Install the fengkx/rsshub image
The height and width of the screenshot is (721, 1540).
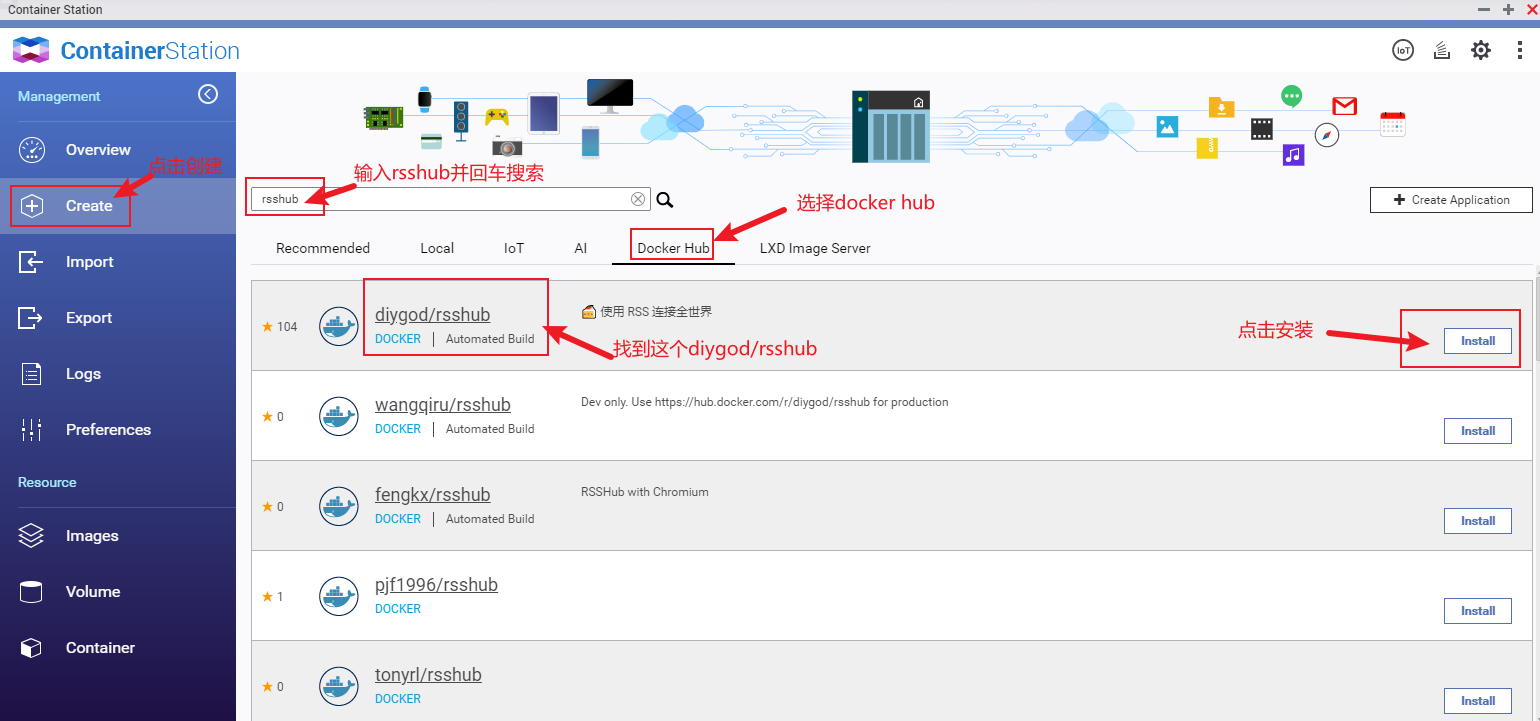tap(1478, 521)
